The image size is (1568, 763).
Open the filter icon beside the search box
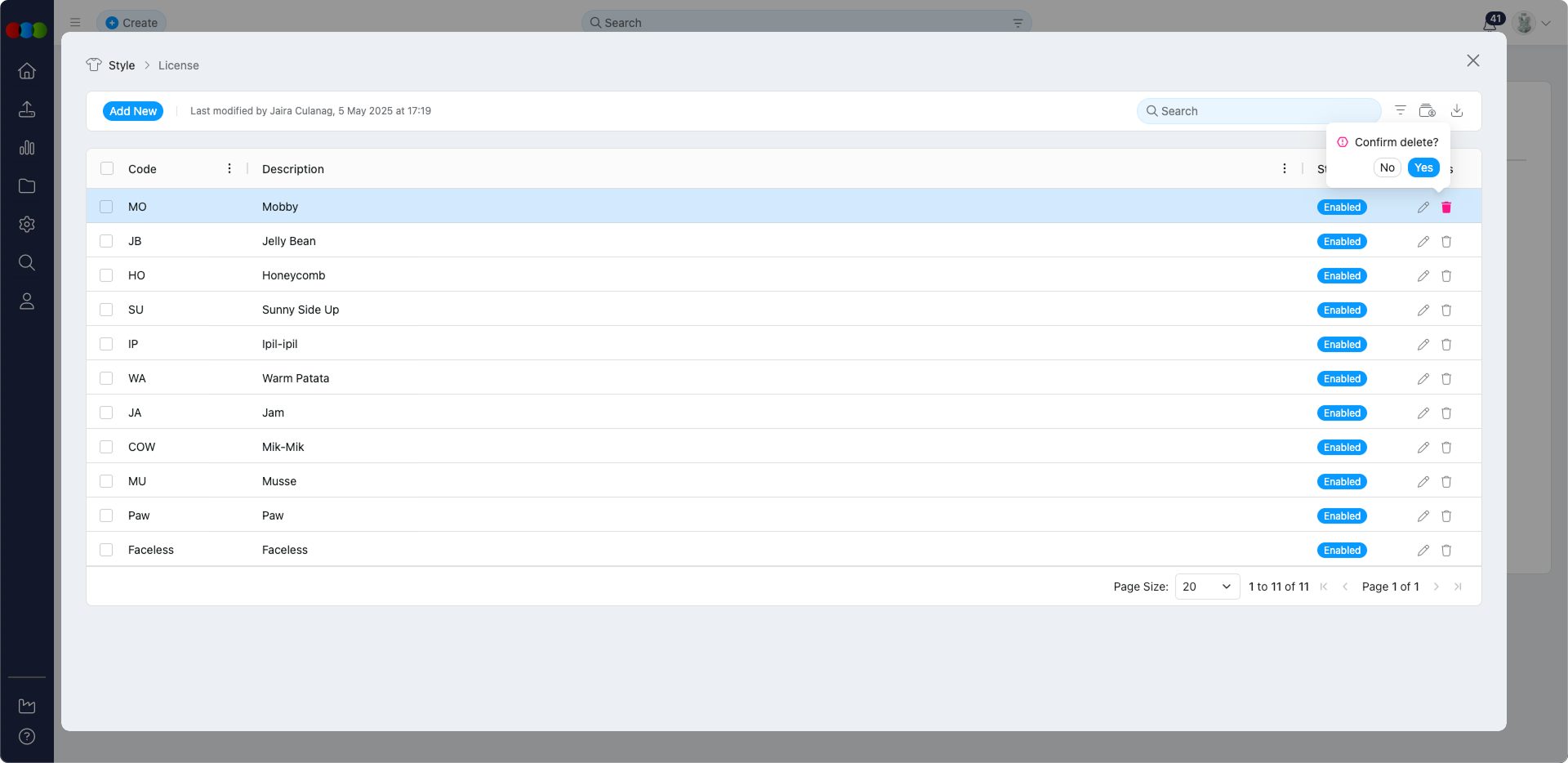1401,110
